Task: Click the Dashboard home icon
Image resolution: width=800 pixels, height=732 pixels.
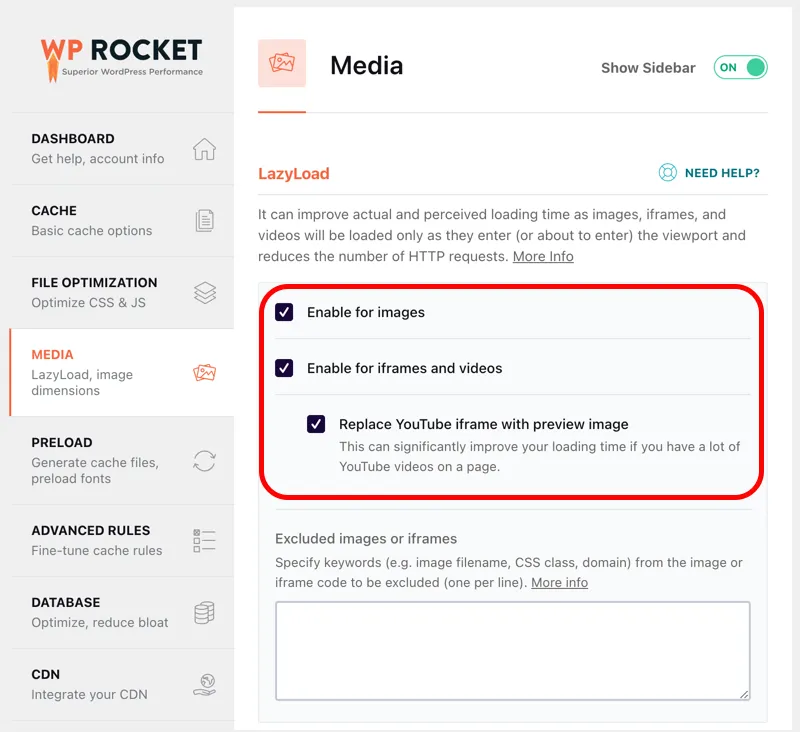Action: pyautogui.click(x=204, y=147)
